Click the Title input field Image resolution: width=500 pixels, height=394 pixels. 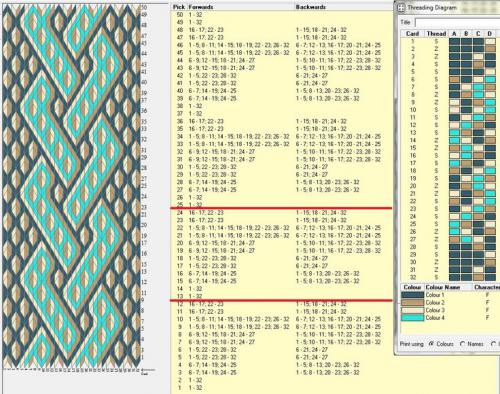457,23
